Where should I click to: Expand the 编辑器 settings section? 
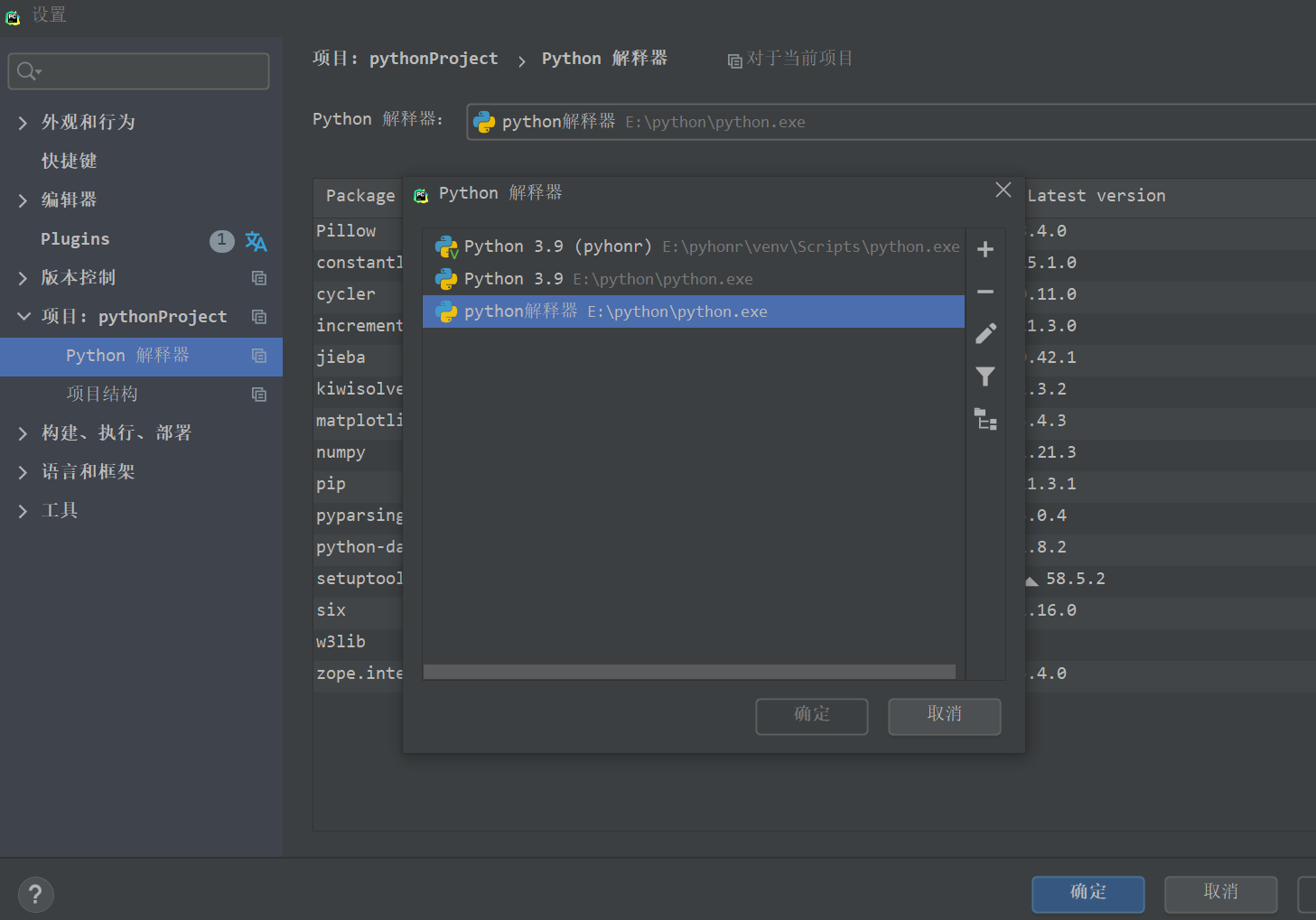point(23,200)
